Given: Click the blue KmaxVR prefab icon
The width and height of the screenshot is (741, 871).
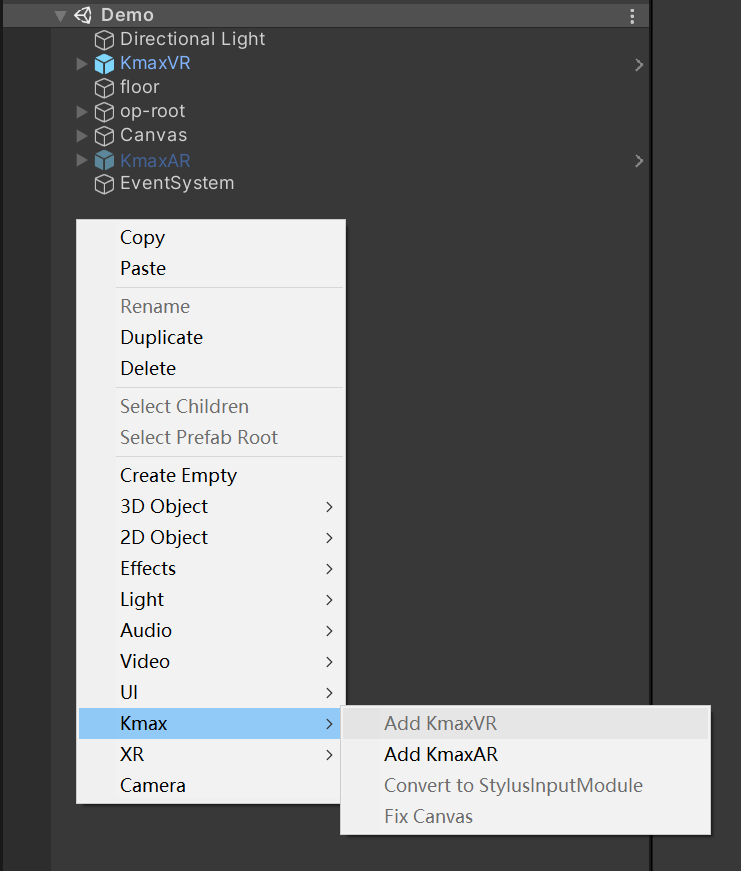Looking at the screenshot, I should (104, 64).
